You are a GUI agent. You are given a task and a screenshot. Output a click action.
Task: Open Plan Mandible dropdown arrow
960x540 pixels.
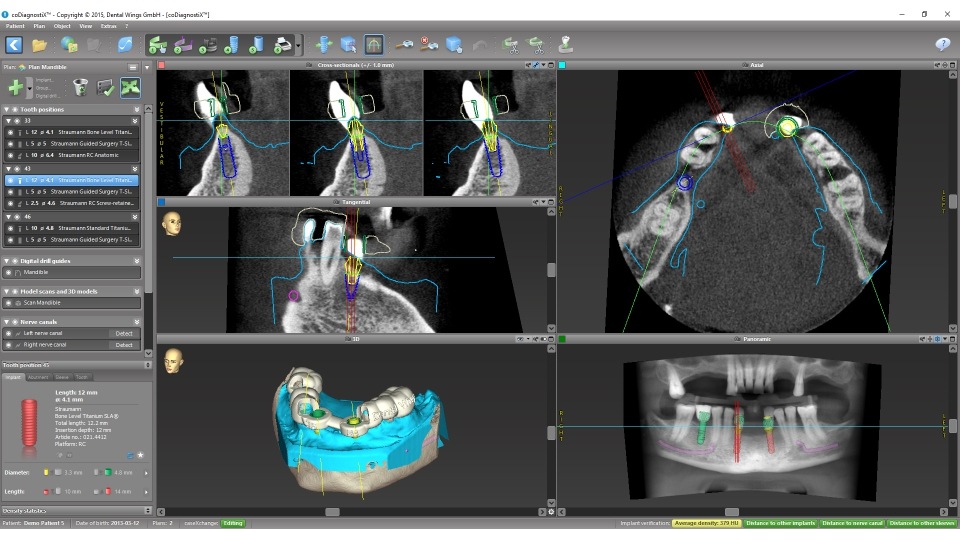147,67
